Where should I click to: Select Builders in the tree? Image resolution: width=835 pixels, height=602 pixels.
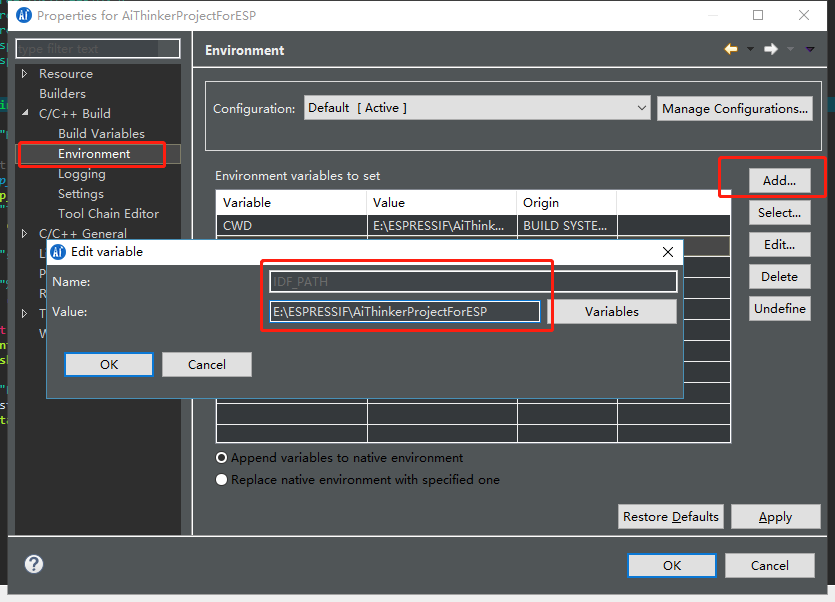coord(62,93)
